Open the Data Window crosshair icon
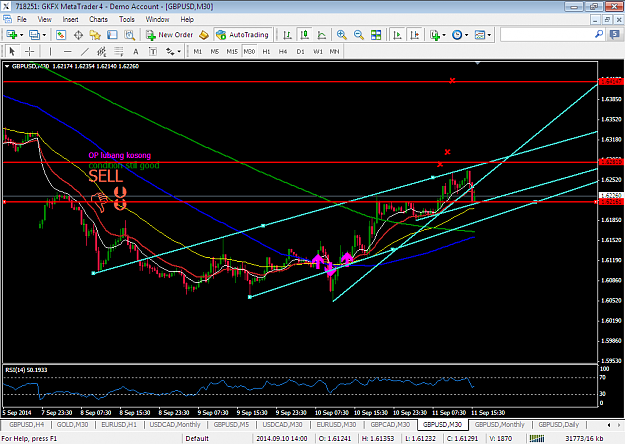The height and width of the screenshot is (444, 625). [78, 35]
